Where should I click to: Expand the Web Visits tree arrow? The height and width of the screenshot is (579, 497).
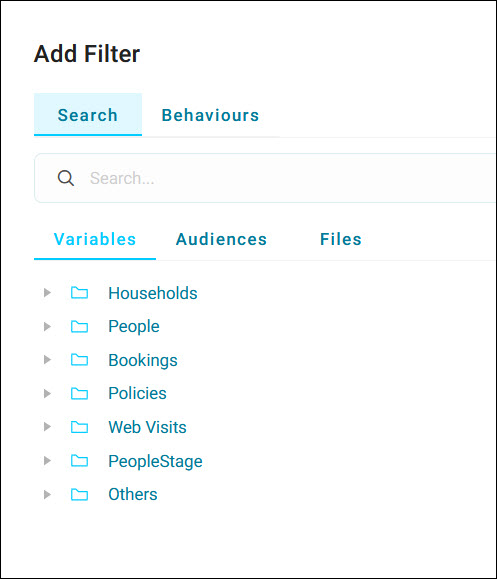tap(47, 427)
